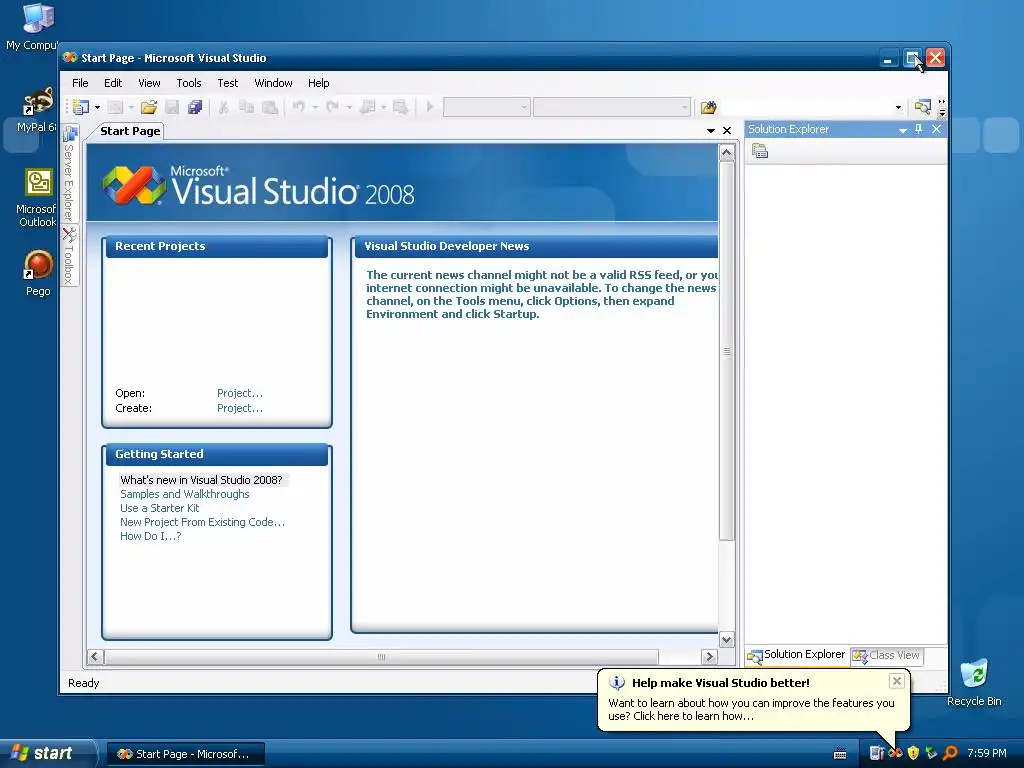The width and height of the screenshot is (1024, 768).
Task: Click the Open File folder toolbar icon
Action: (149, 107)
